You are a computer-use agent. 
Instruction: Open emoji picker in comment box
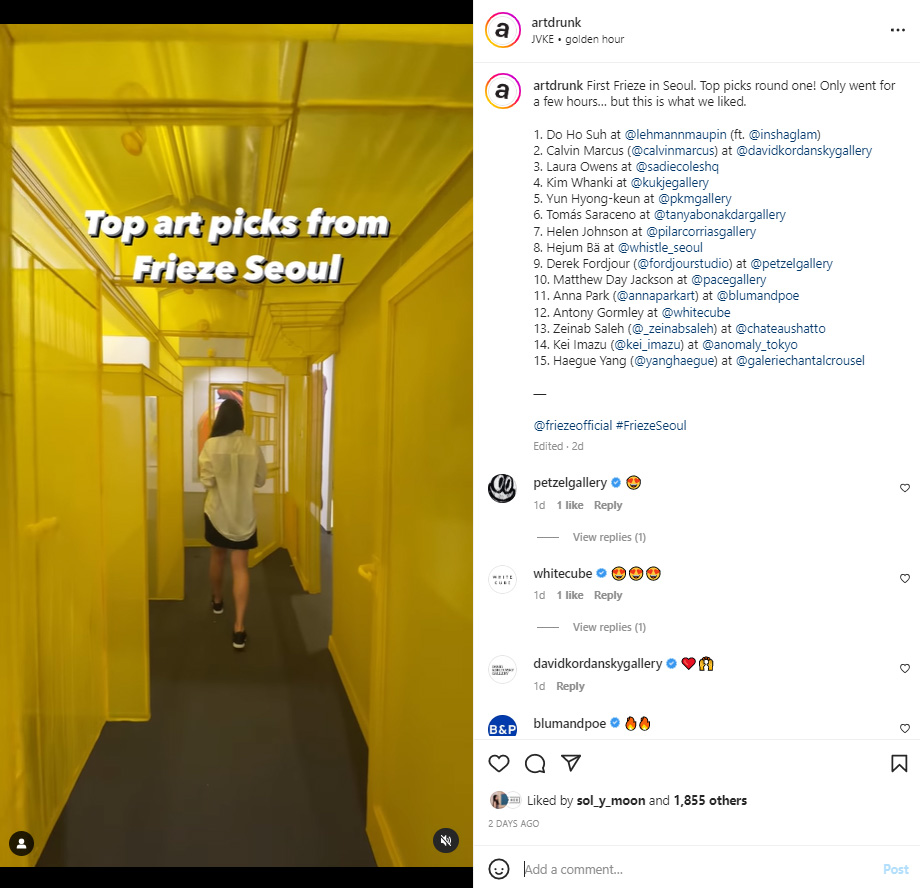[x=499, y=869]
